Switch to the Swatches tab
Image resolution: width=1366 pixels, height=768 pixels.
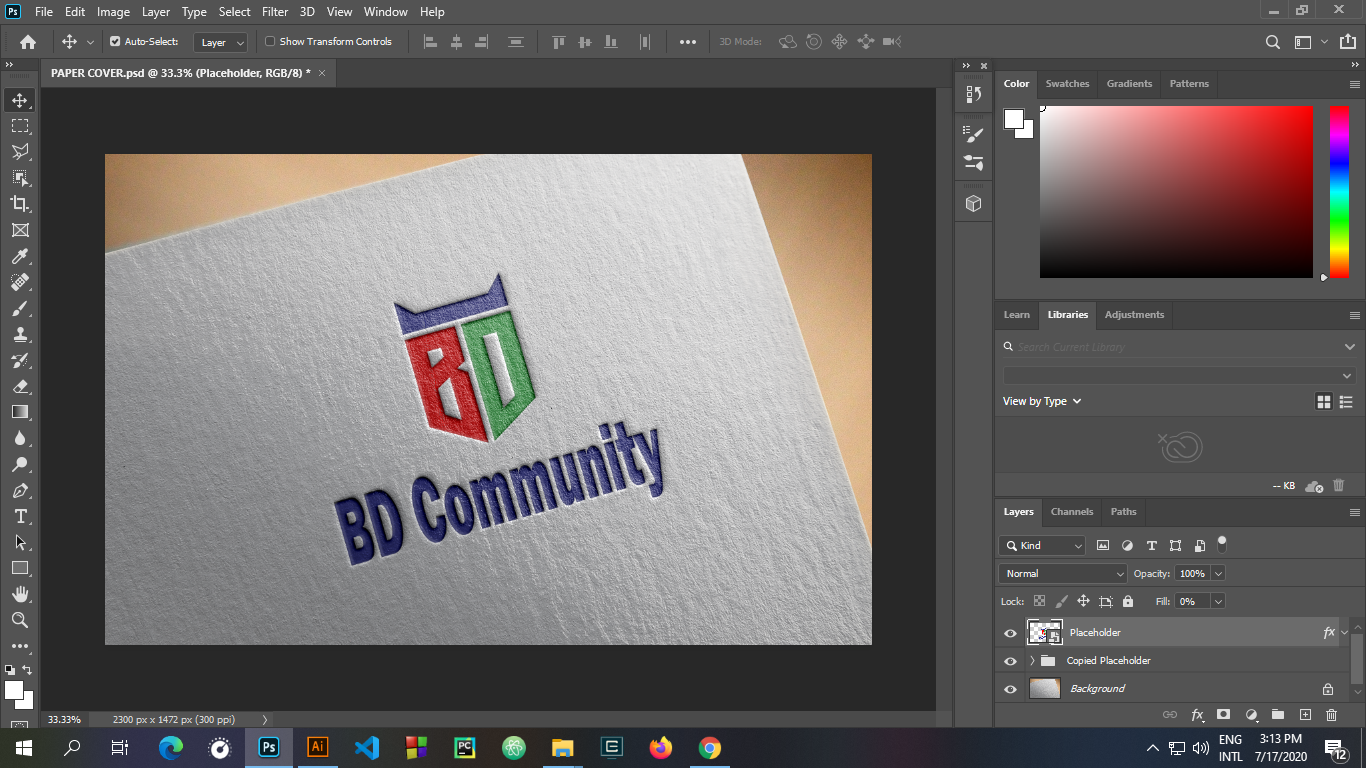(x=1067, y=84)
